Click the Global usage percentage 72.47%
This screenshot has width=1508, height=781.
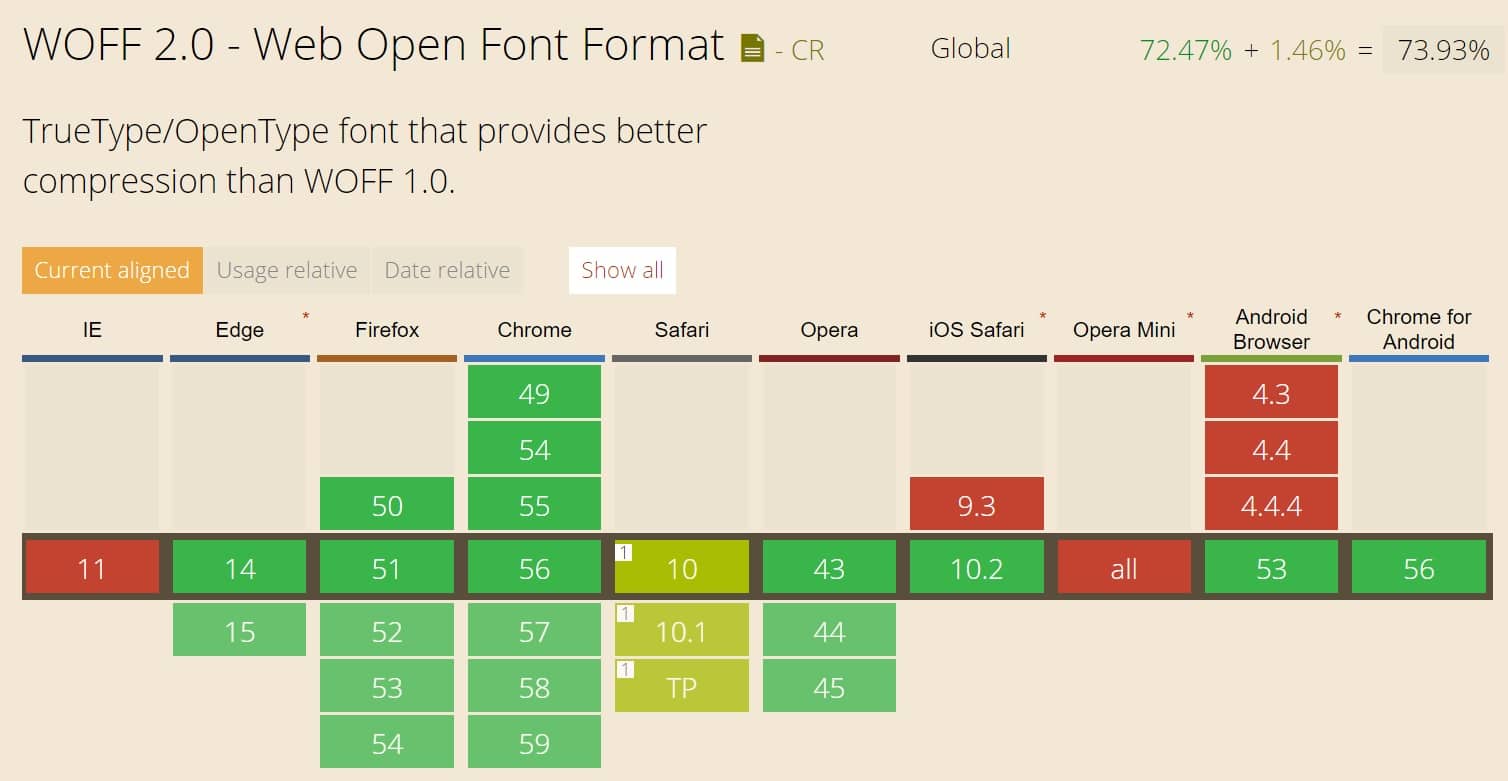[x=1185, y=49]
